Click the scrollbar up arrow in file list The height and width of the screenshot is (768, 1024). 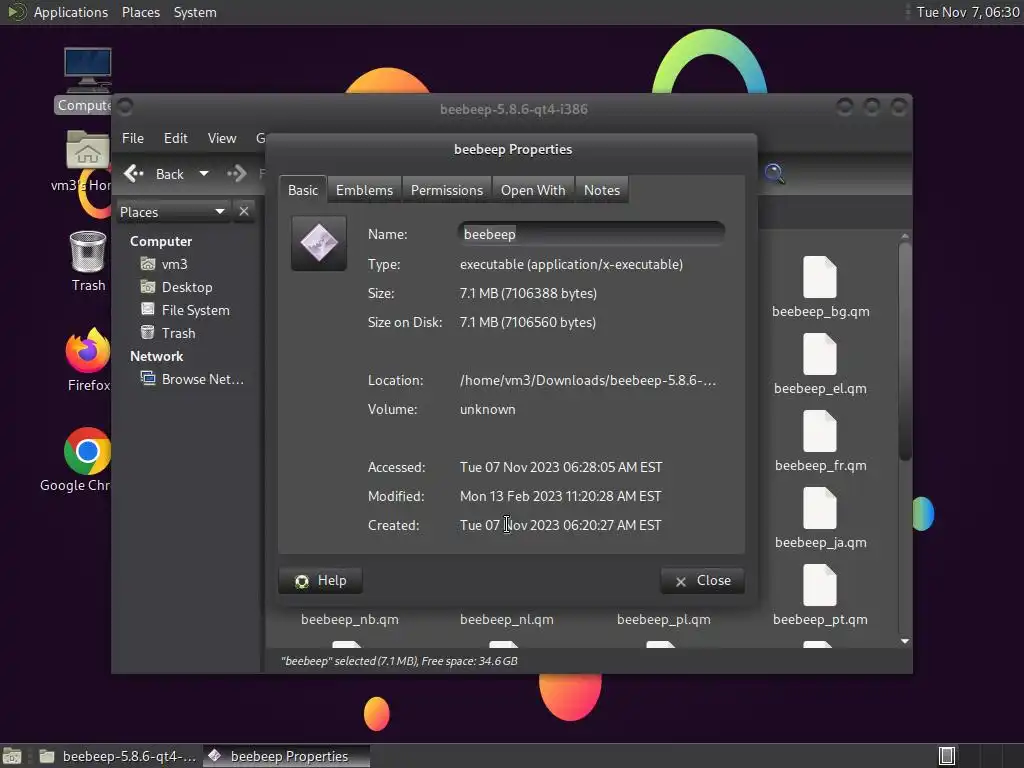coord(904,236)
